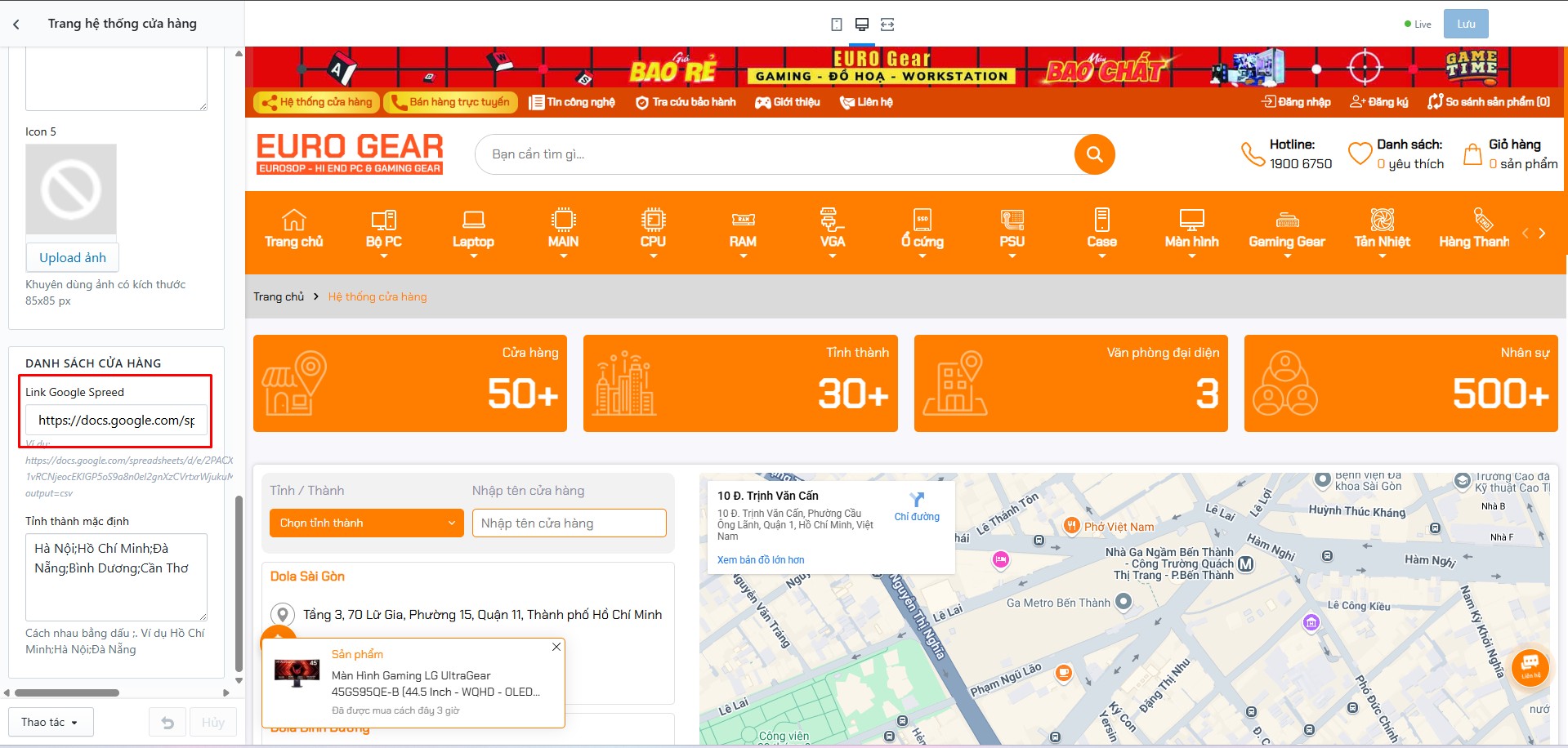This screenshot has height=748, width=1568.
Task: Open the MAIN motherboard category
Action: click(x=564, y=229)
